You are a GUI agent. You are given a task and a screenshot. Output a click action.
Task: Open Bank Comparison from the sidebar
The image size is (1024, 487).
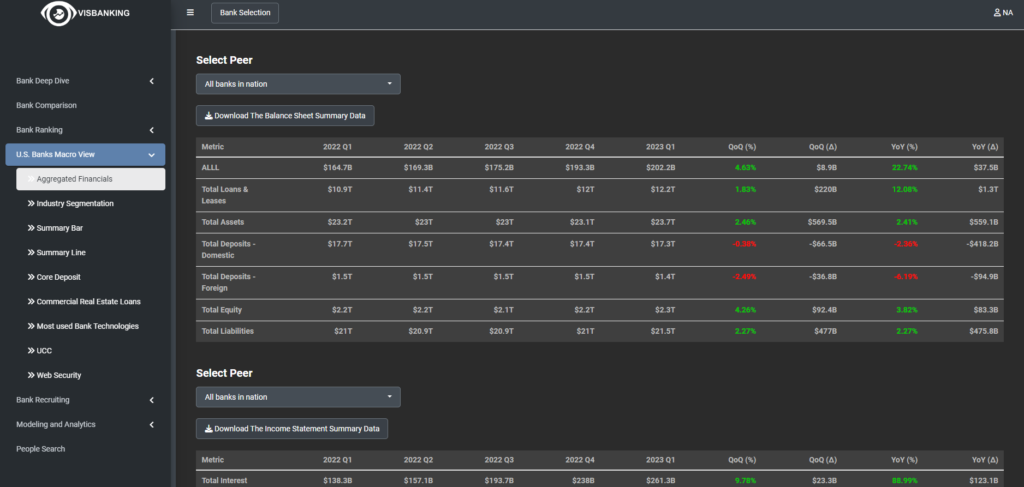pos(46,105)
